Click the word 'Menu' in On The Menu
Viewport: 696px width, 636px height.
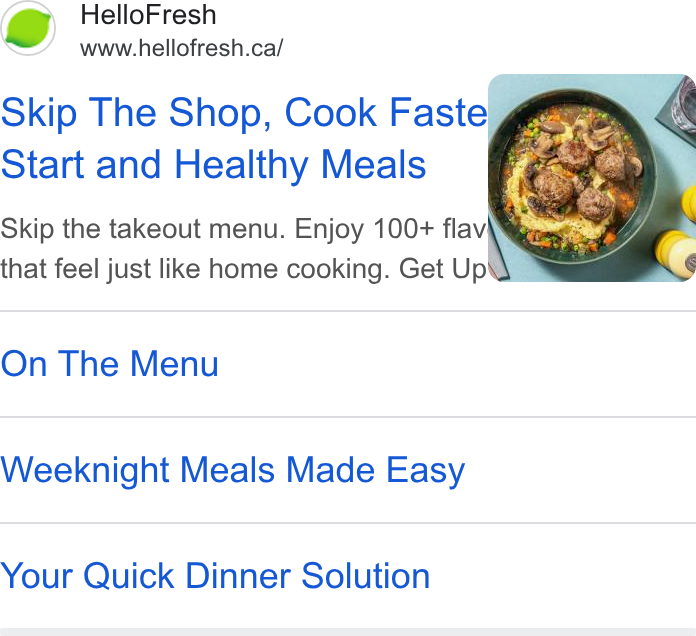pos(174,364)
